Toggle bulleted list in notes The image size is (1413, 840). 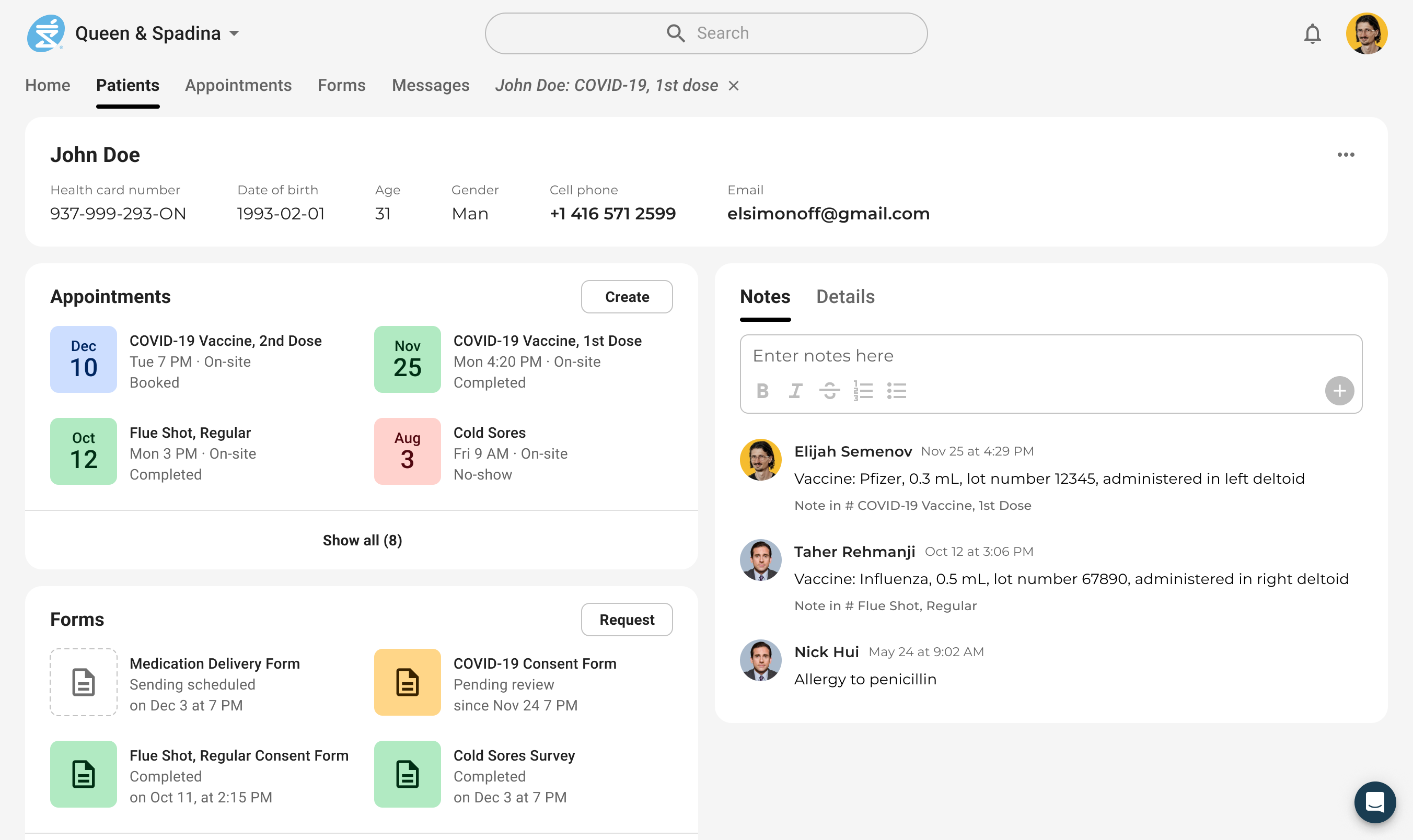[x=897, y=391]
